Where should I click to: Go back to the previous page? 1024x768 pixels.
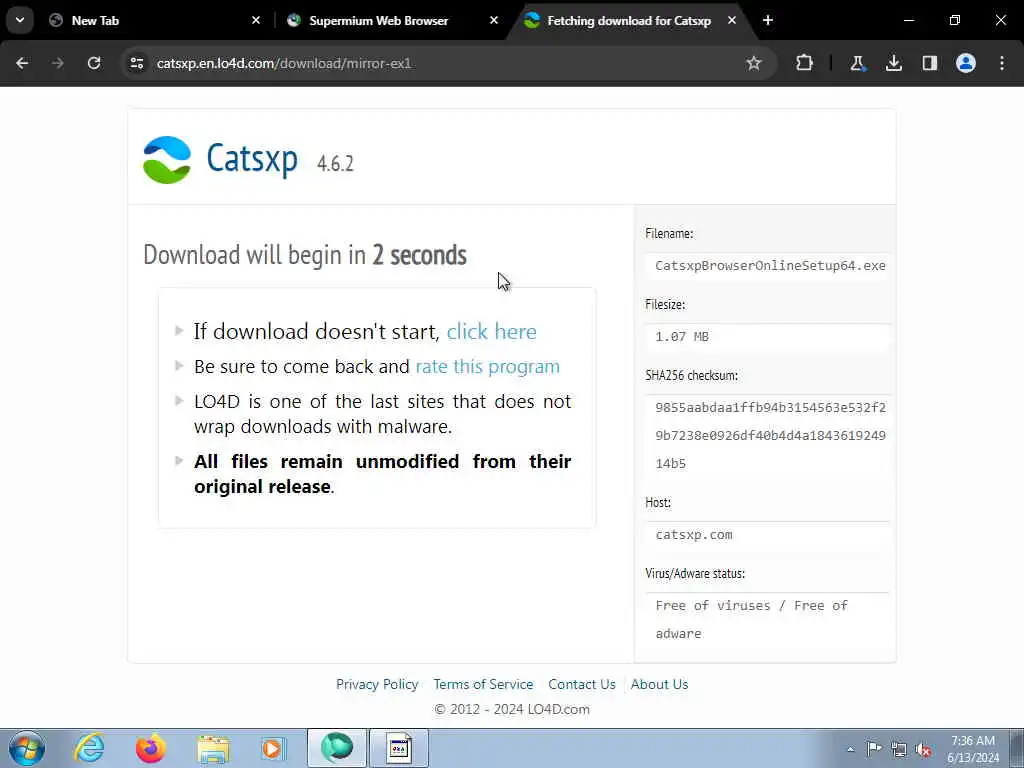tap(22, 63)
